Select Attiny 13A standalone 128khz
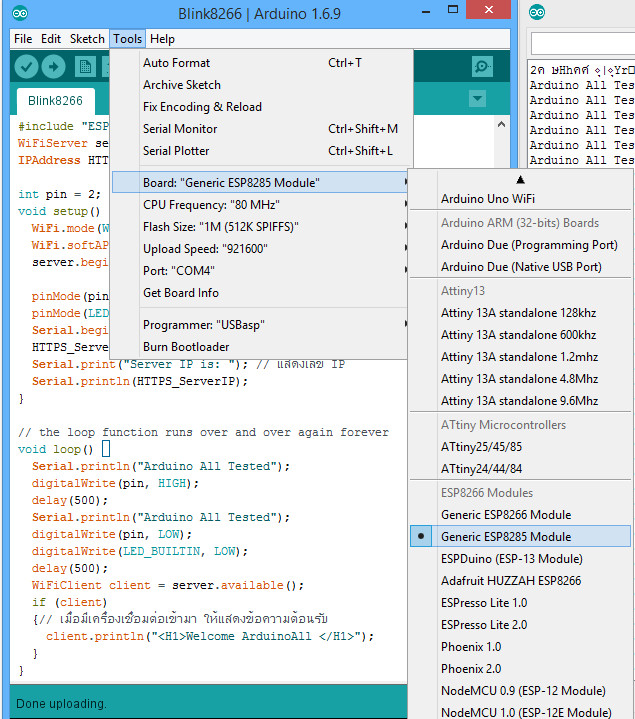The image size is (635, 719). pyautogui.click(x=520, y=313)
